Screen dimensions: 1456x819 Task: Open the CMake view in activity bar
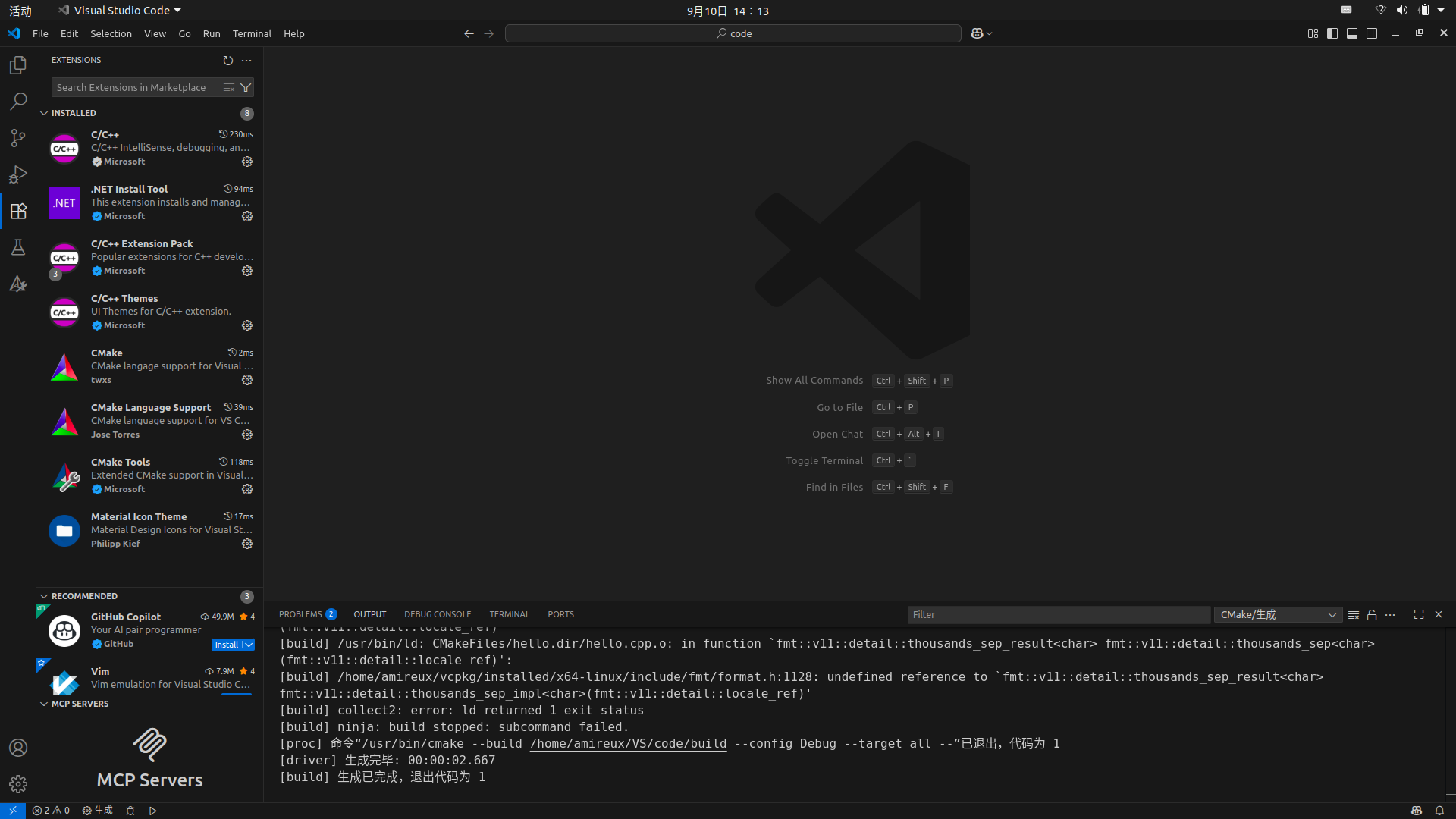[18, 284]
